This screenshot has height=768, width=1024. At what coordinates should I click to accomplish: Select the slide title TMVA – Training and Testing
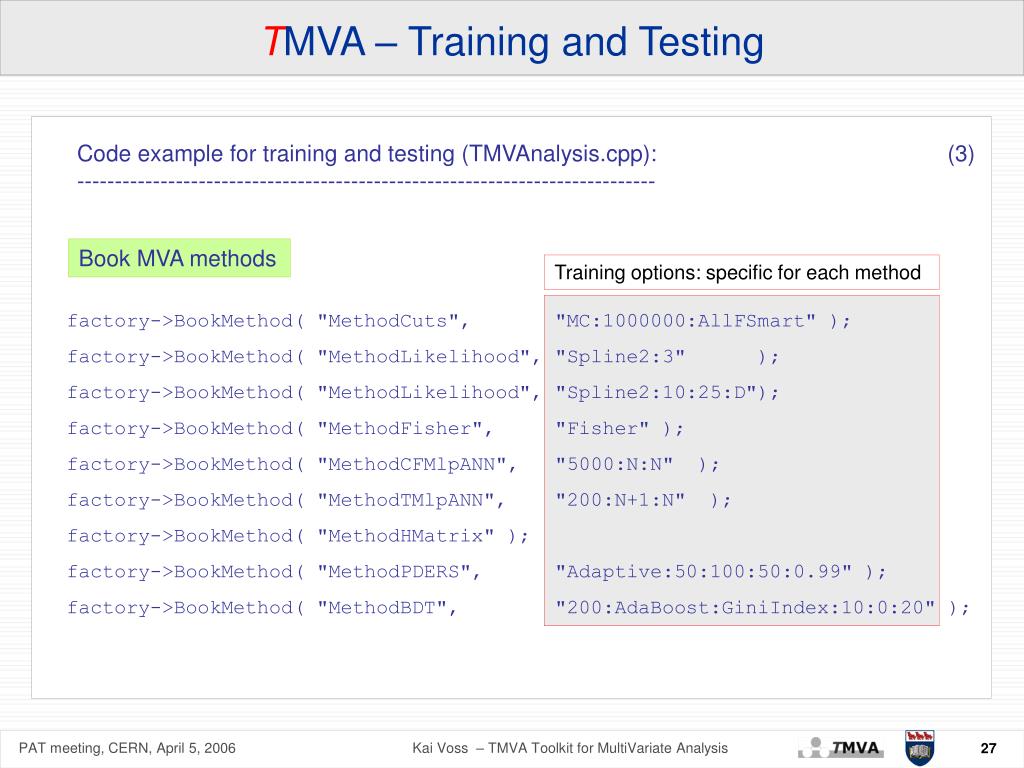pos(513,41)
